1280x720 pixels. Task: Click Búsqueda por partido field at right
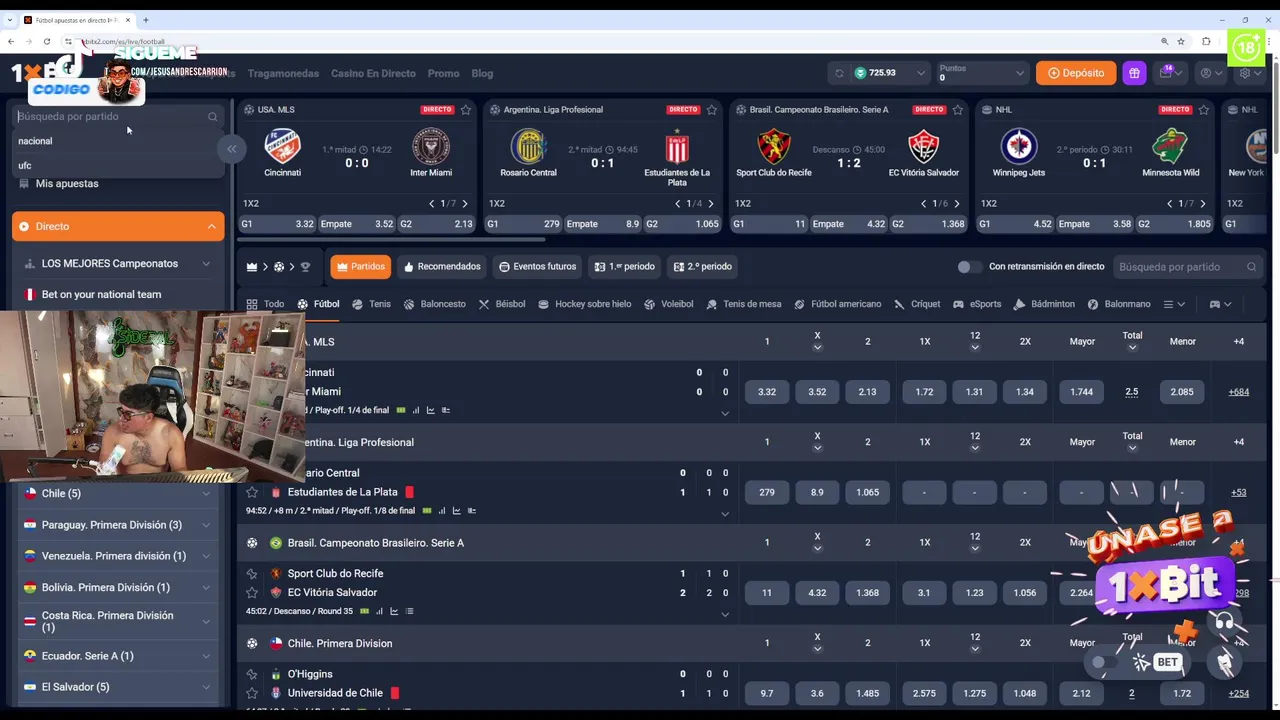pos(1187,267)
